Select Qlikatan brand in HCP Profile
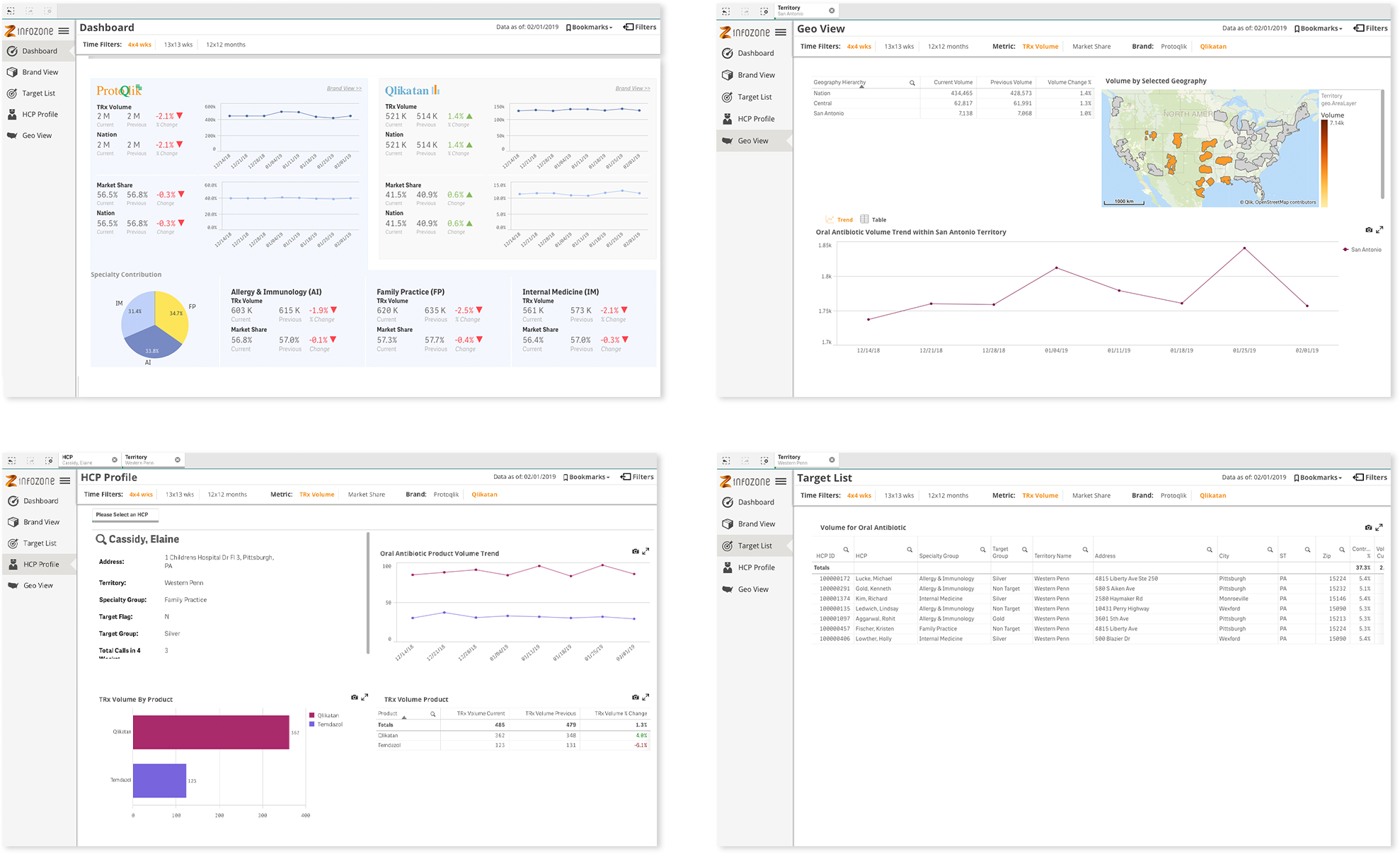 pos(484,495)
